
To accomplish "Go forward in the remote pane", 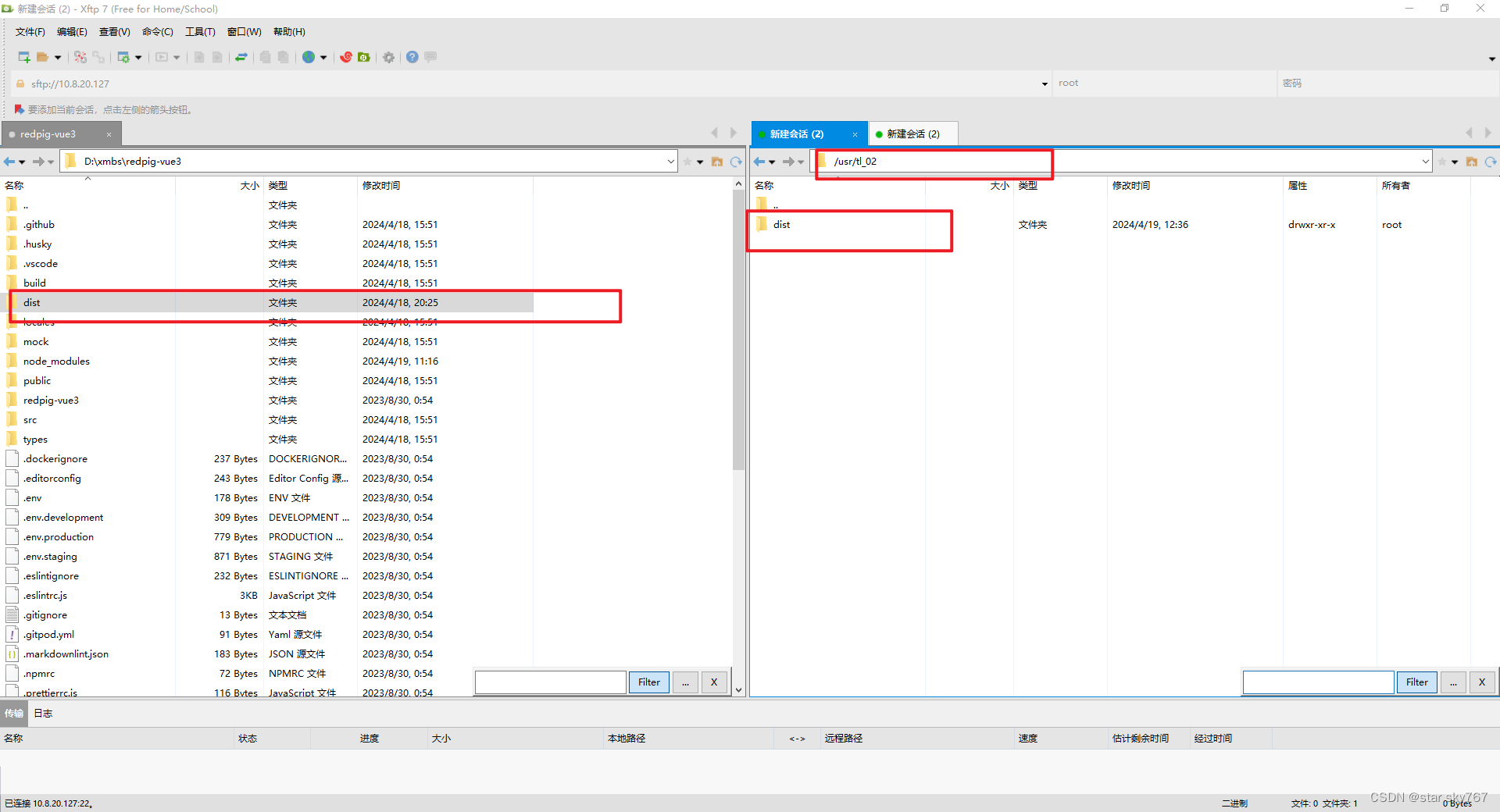I will [x=788, y=162].
